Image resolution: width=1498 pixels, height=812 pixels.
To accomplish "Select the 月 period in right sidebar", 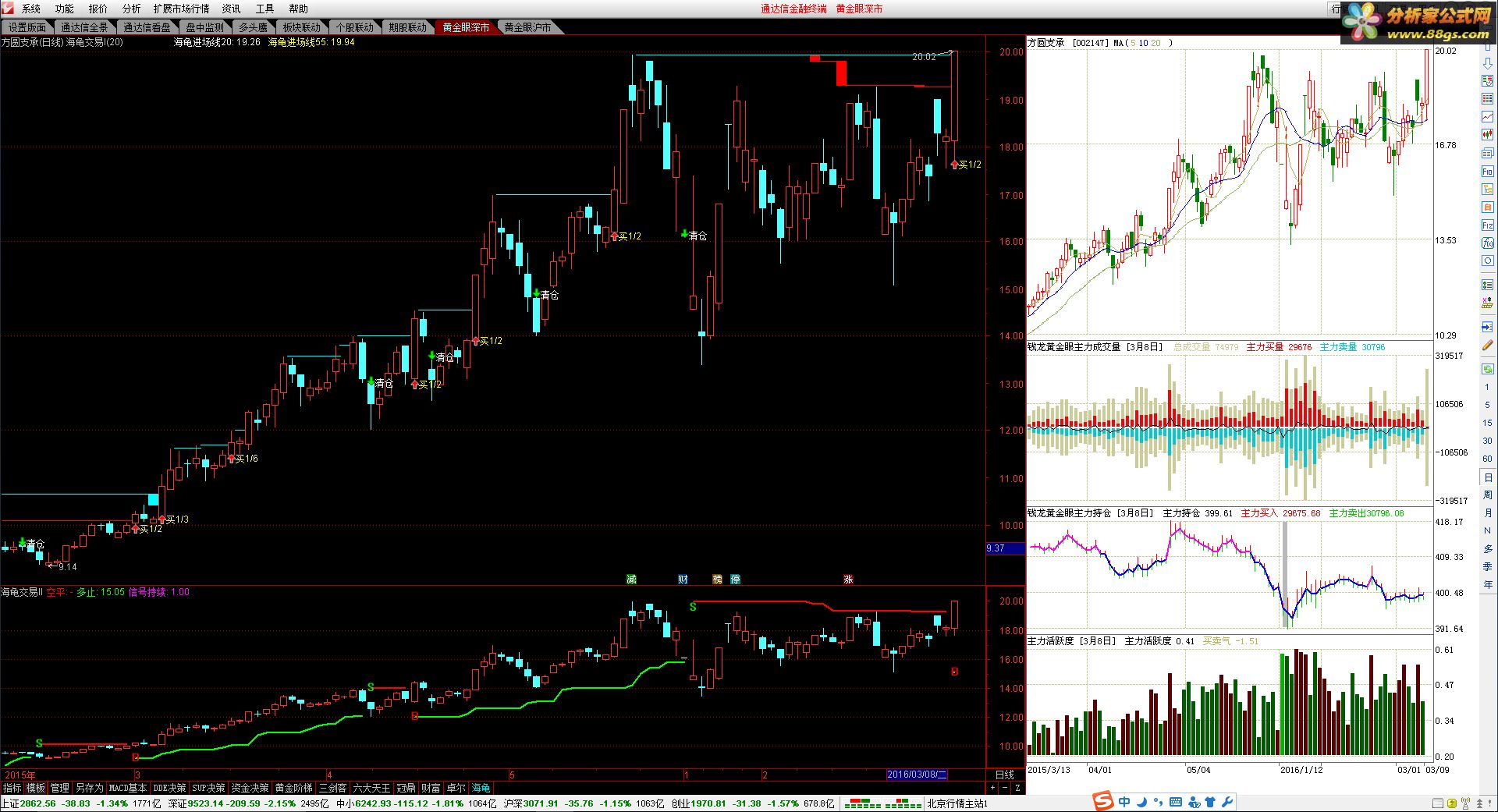I will [x=1488, y=513].
